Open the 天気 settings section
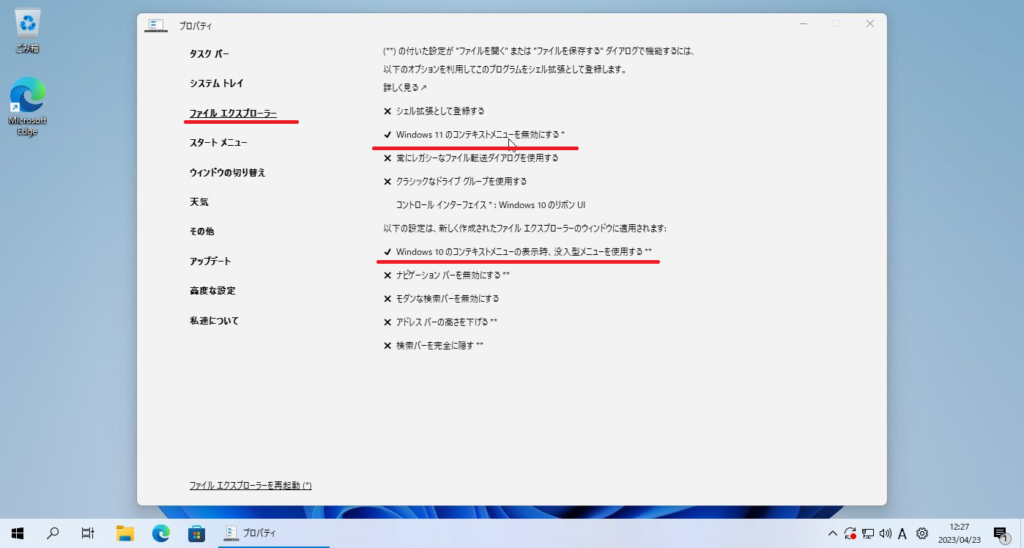The width and height of the screenshot is (1024, 548). click(199, 202)
